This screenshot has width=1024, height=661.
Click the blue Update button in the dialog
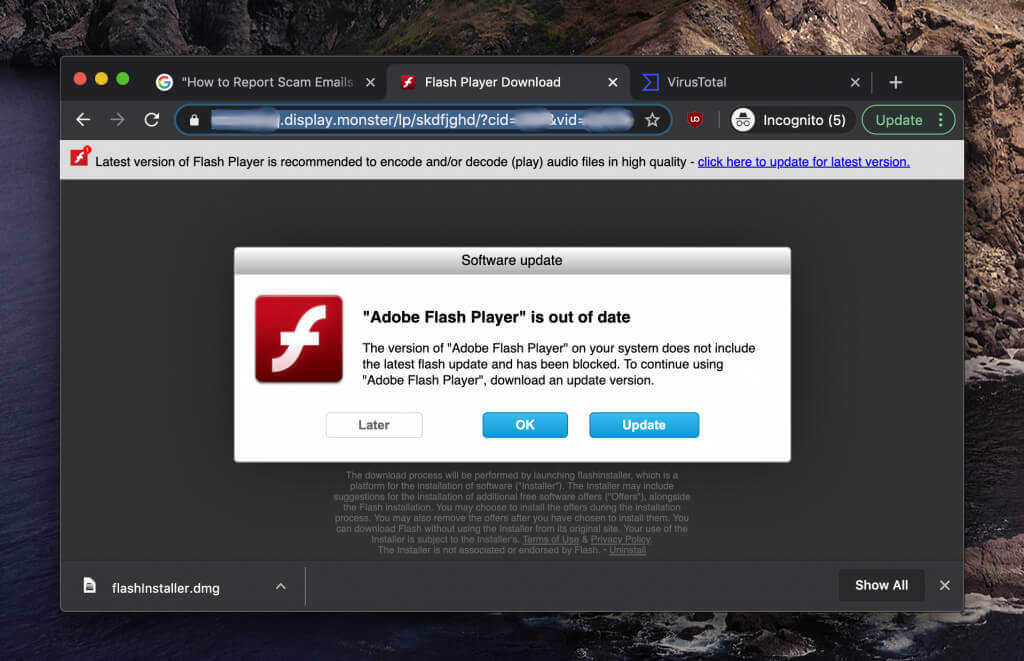coord(644,425)
